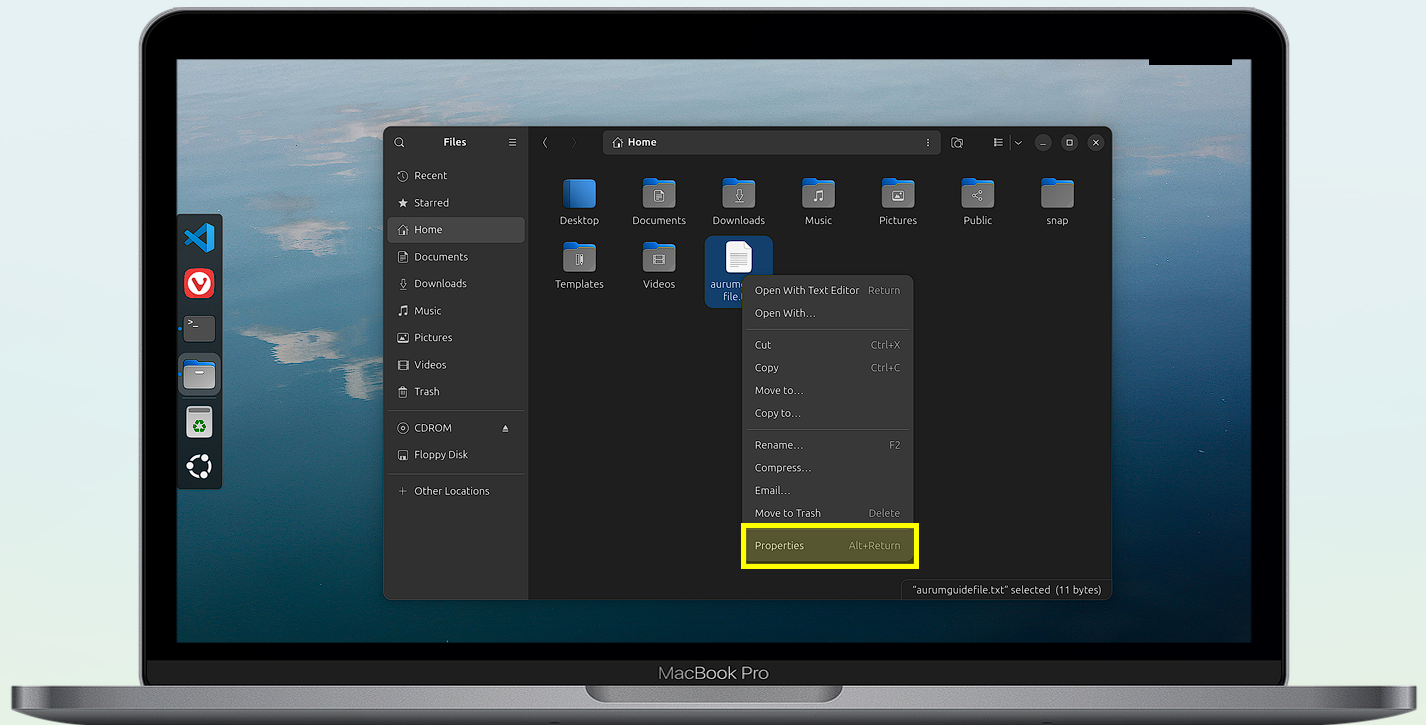The image size is (1426, 725).
Task: Open the Desktop folder icon
Action: [x=579, y=193]
